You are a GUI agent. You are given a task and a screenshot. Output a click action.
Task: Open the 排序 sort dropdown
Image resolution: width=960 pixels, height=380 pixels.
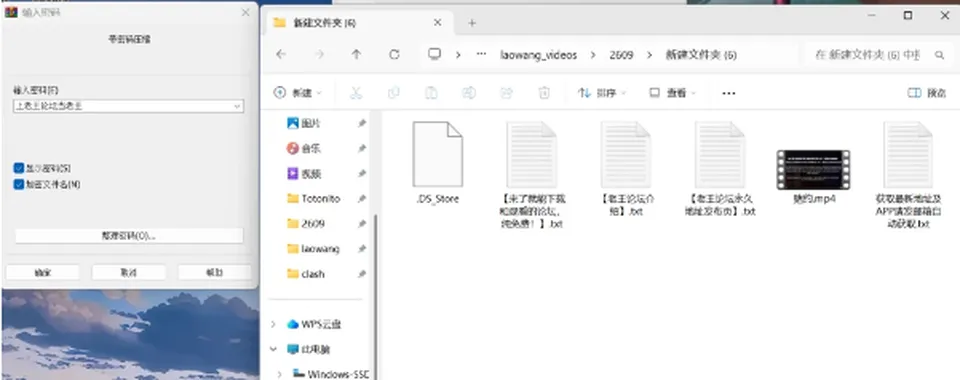[x=602, y=93]
